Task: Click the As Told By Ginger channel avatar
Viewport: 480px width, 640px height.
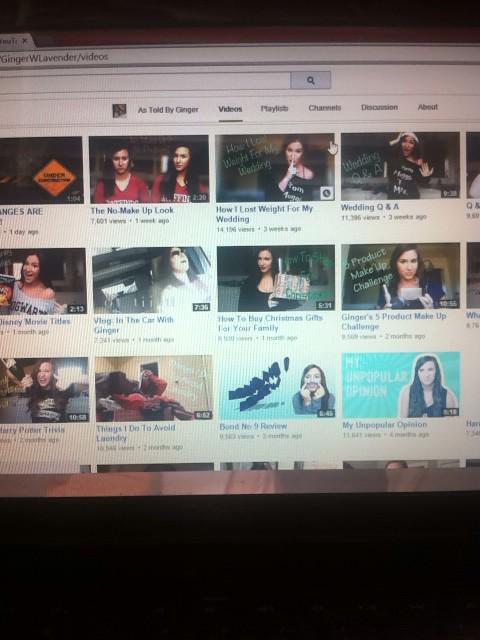Action: tap(119, 111)
